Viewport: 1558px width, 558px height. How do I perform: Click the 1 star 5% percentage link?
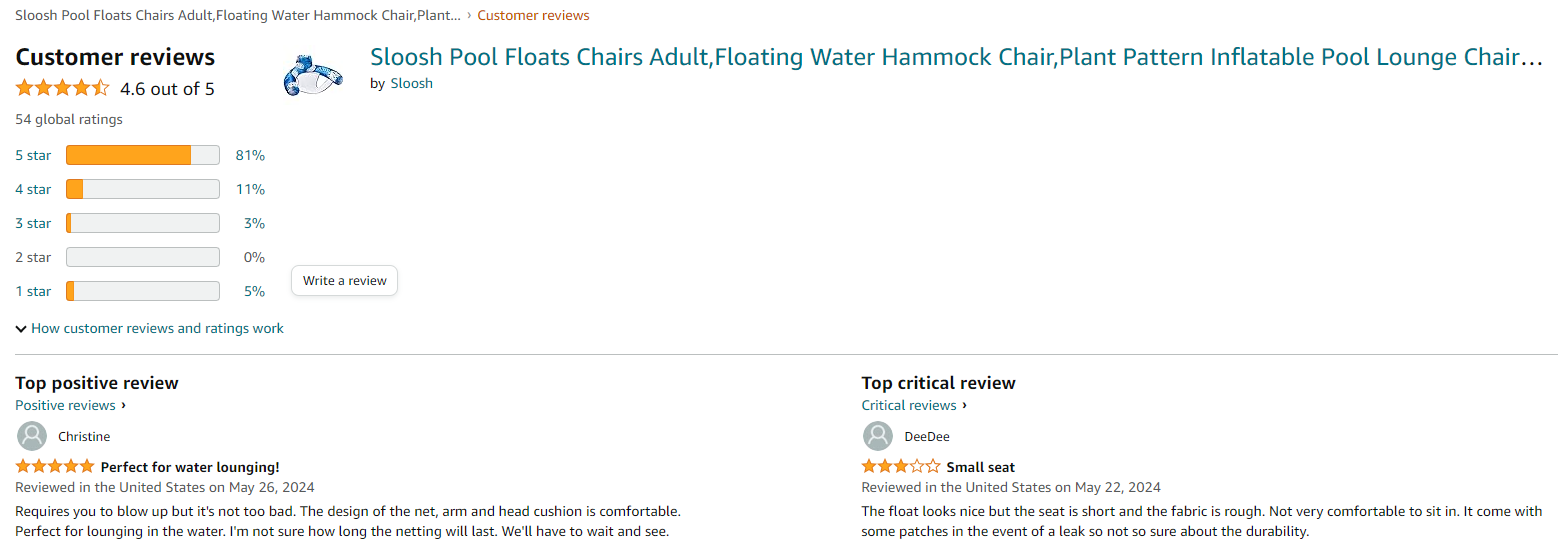pyautogui.click(x=254, y=291)
